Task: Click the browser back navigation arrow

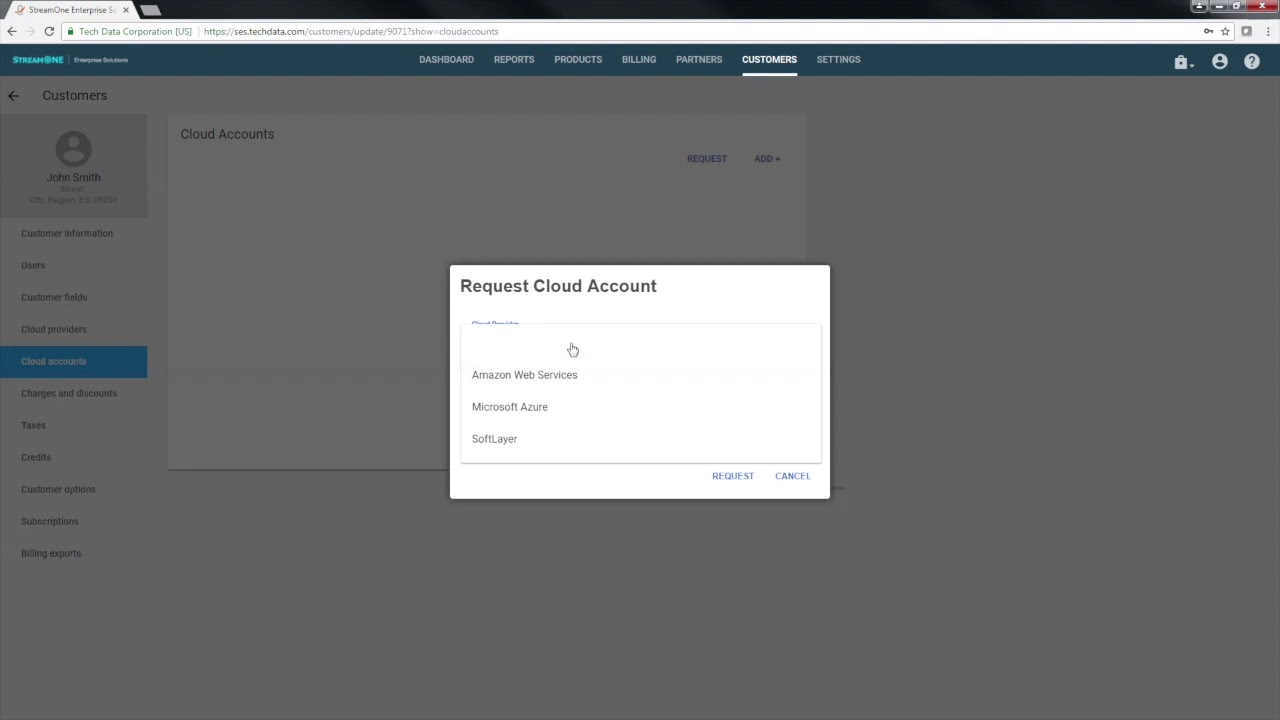Action: tap(12, 32)
